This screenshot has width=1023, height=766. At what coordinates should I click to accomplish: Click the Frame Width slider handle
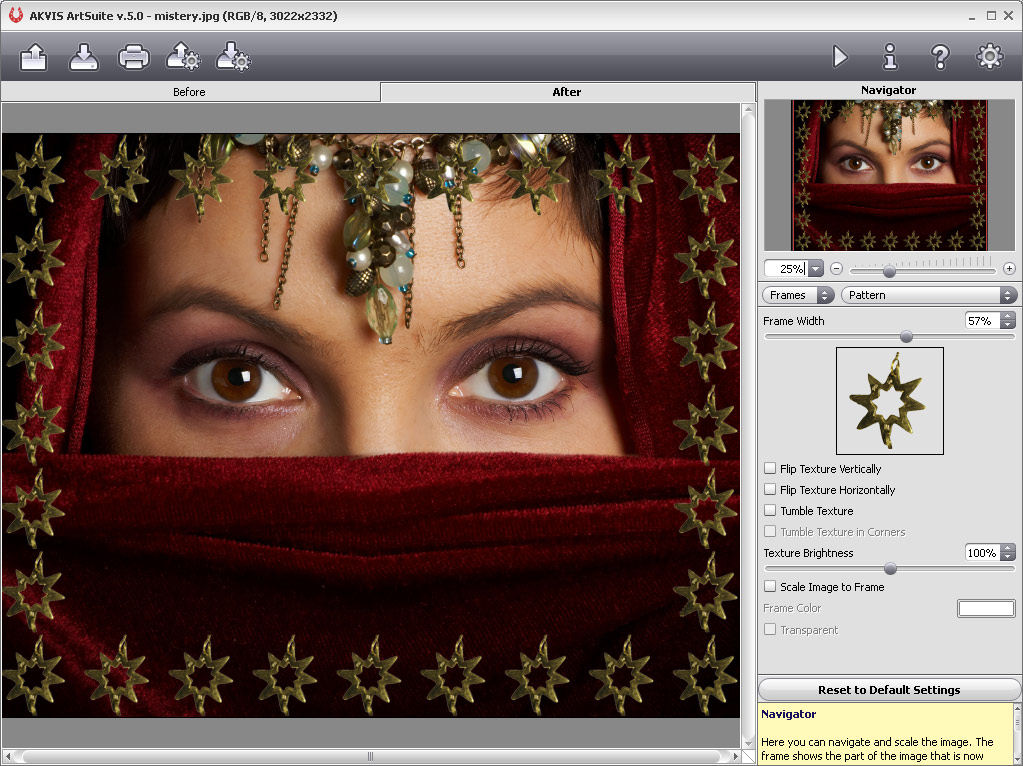tap(906, 337)
